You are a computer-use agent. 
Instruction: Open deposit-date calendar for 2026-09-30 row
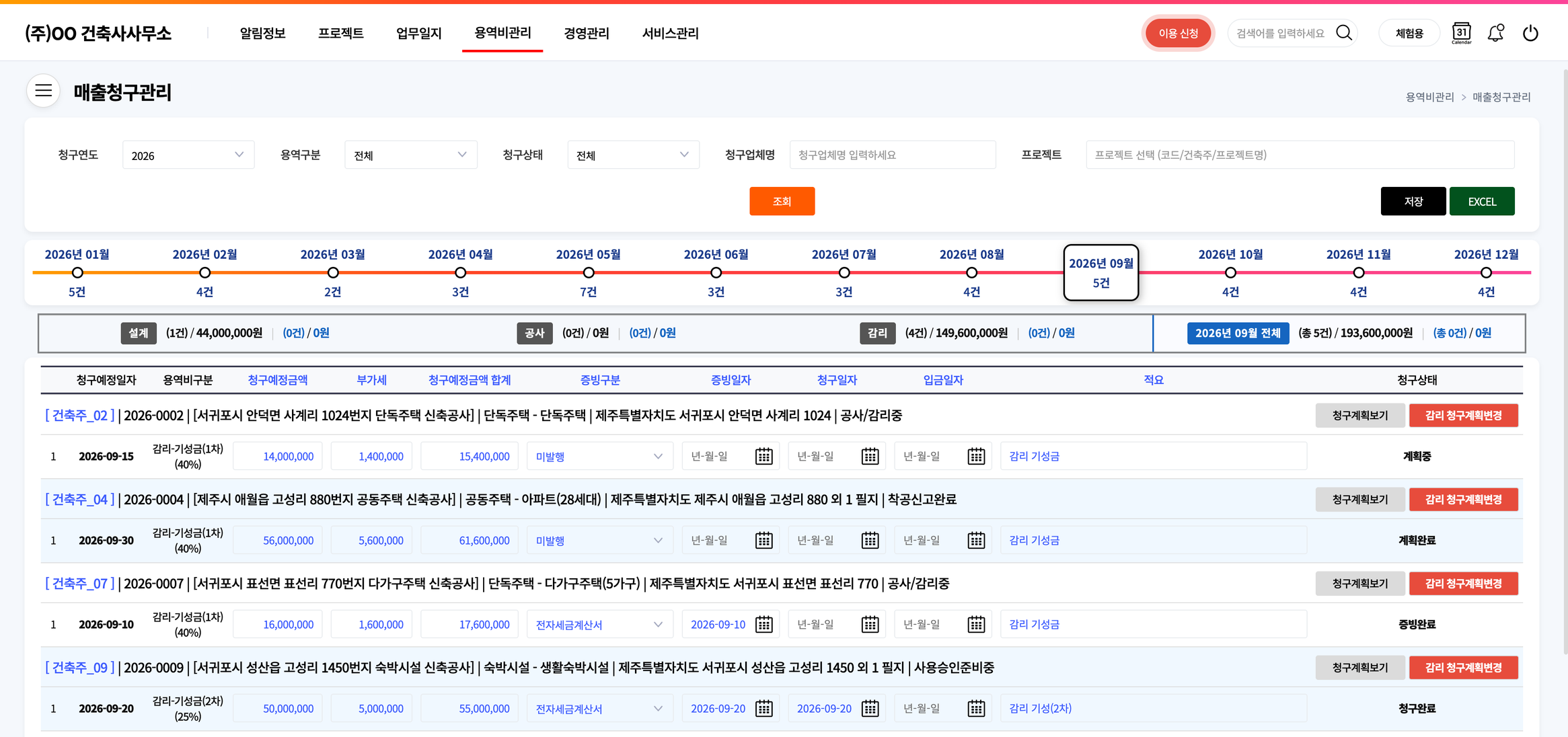[x=976, y=541]
